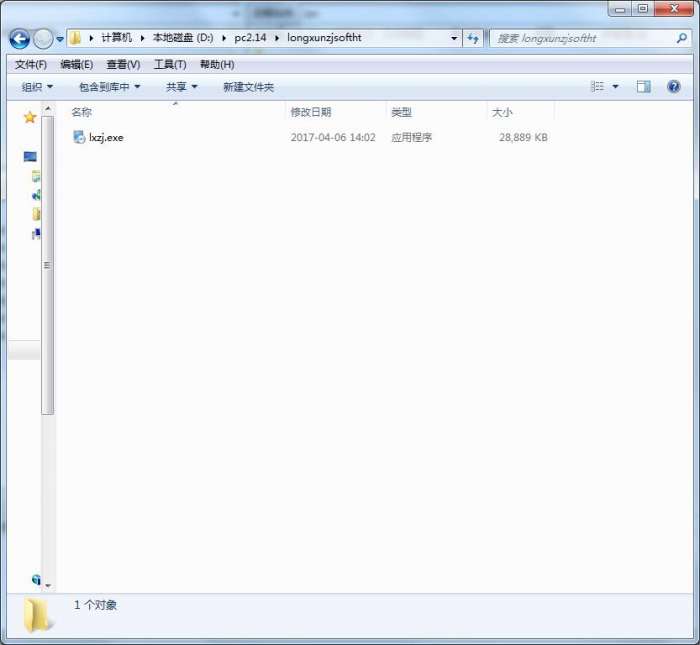This screenshot has width=700, height=645.
Task: Open the recent pages dropdown arrow
Action: 60,39
